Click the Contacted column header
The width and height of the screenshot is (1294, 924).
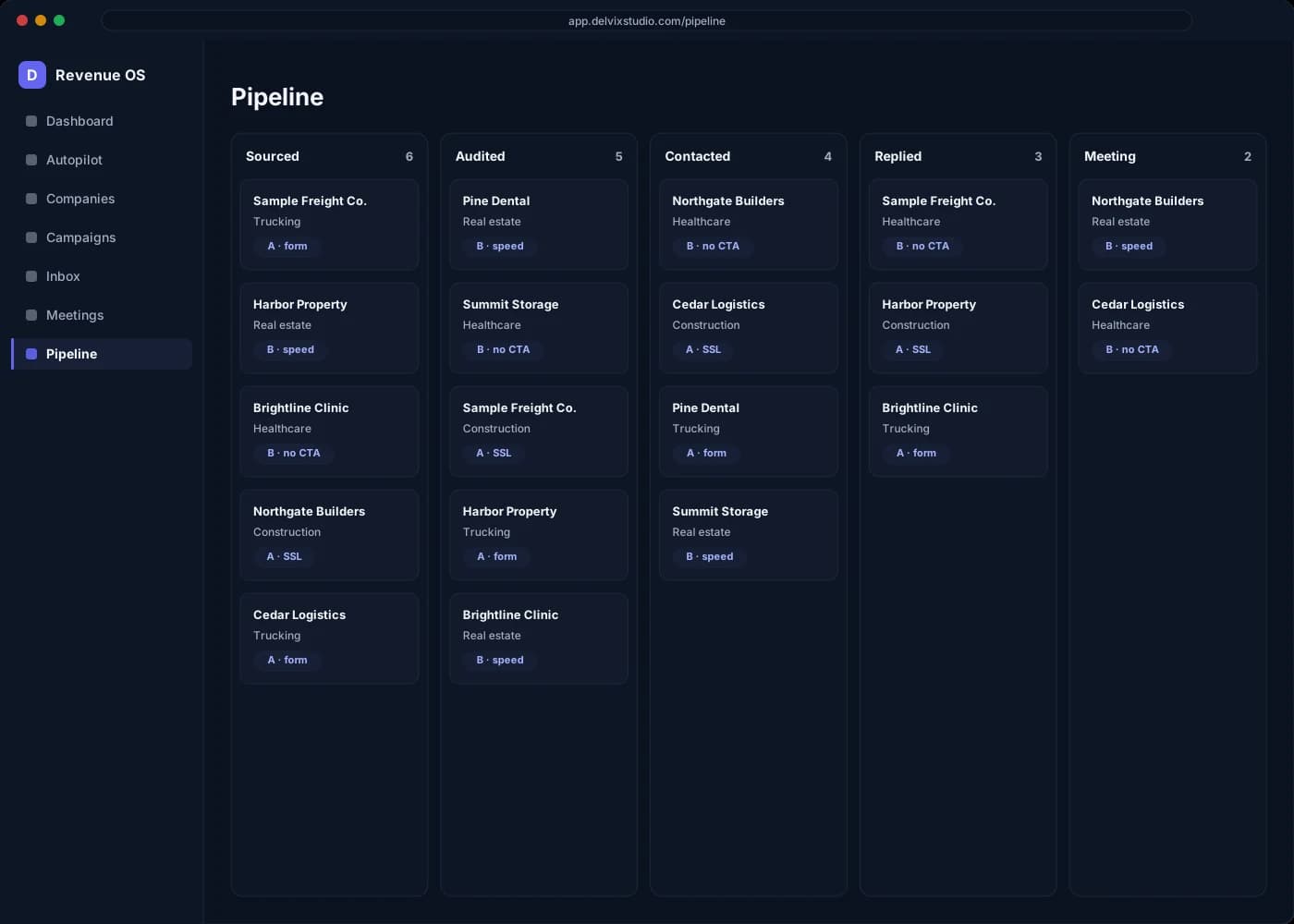click(698, 156)
